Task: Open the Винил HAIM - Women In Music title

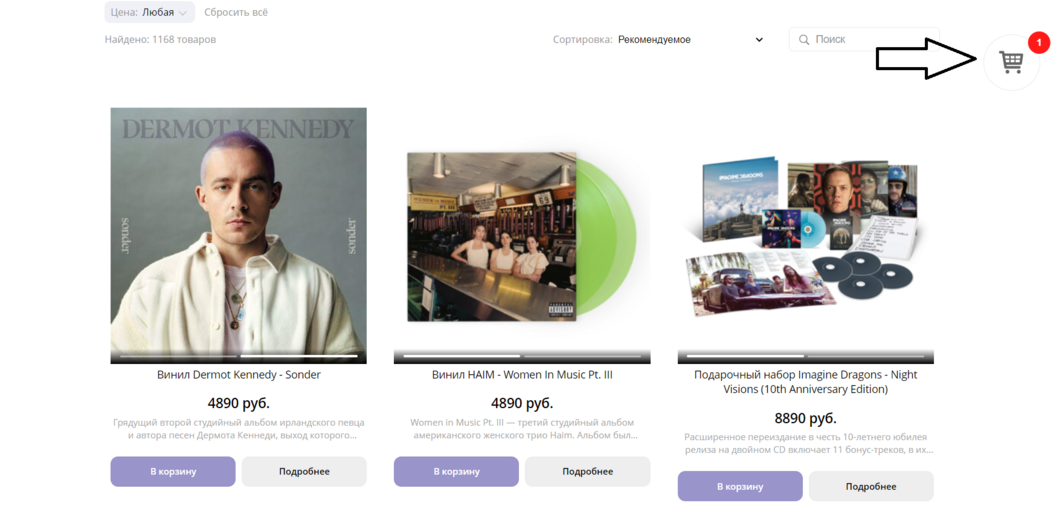Action: pyautogui.click(x=522, y=375)
